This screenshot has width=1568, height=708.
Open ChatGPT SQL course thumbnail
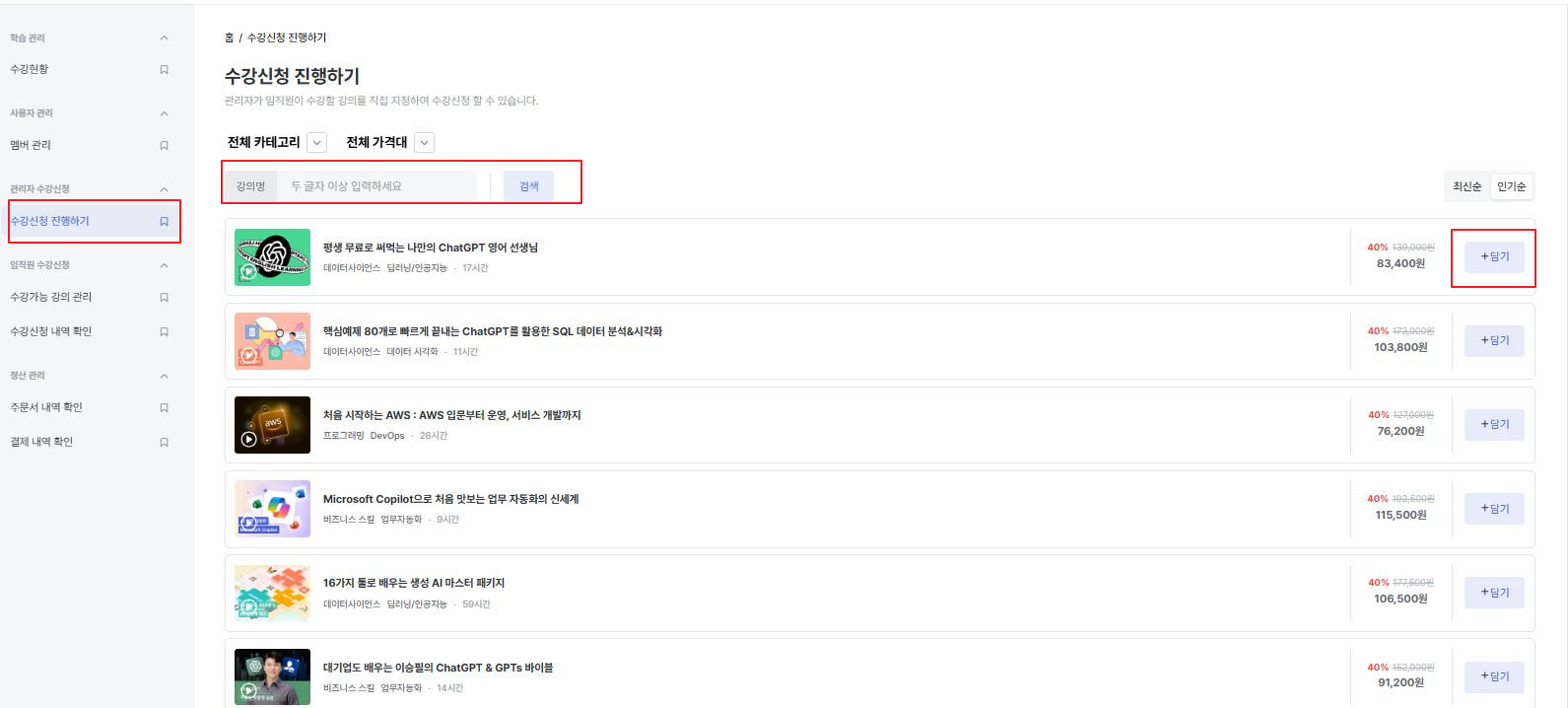click(x=272, y=341)
